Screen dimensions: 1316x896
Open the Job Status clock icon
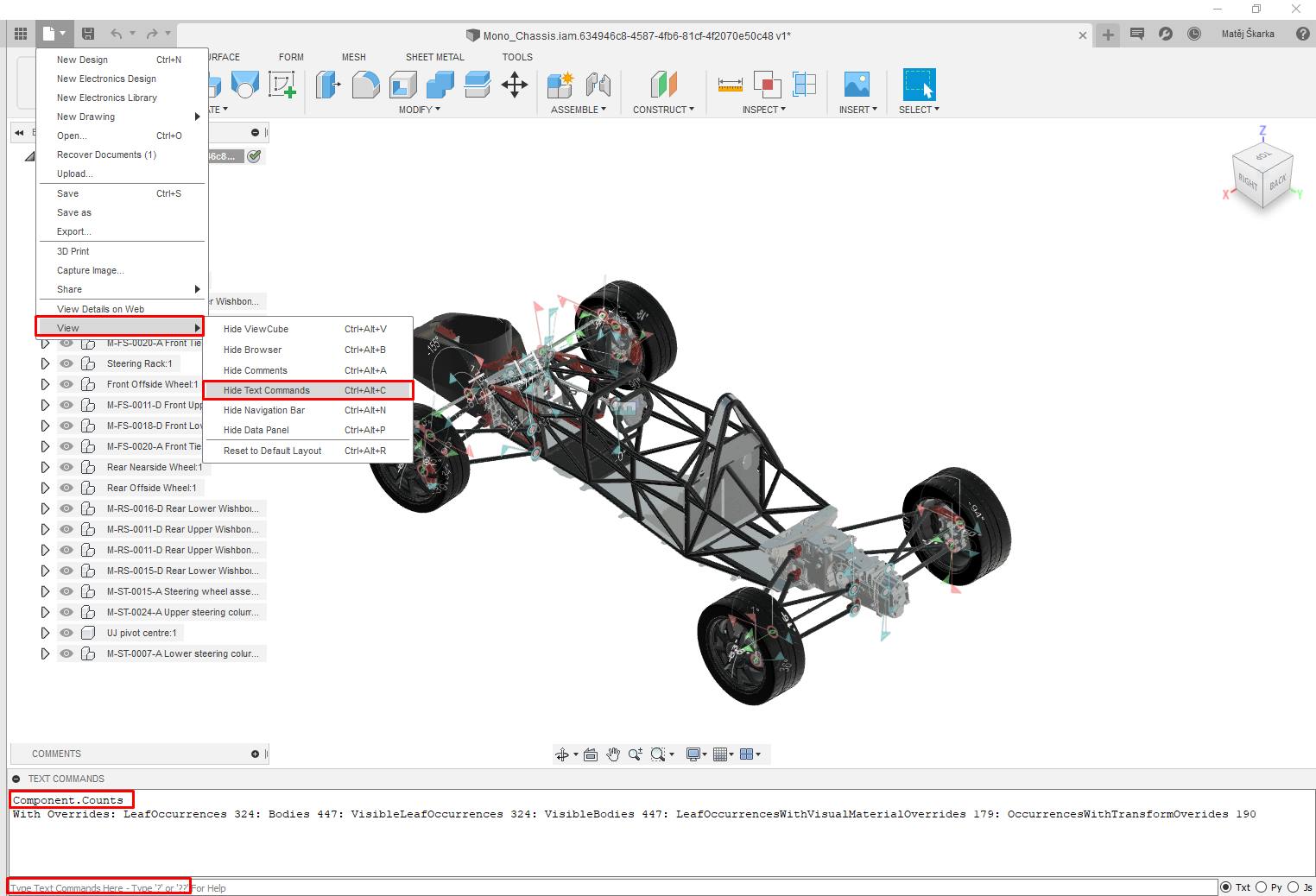[x=1194, y=35]
